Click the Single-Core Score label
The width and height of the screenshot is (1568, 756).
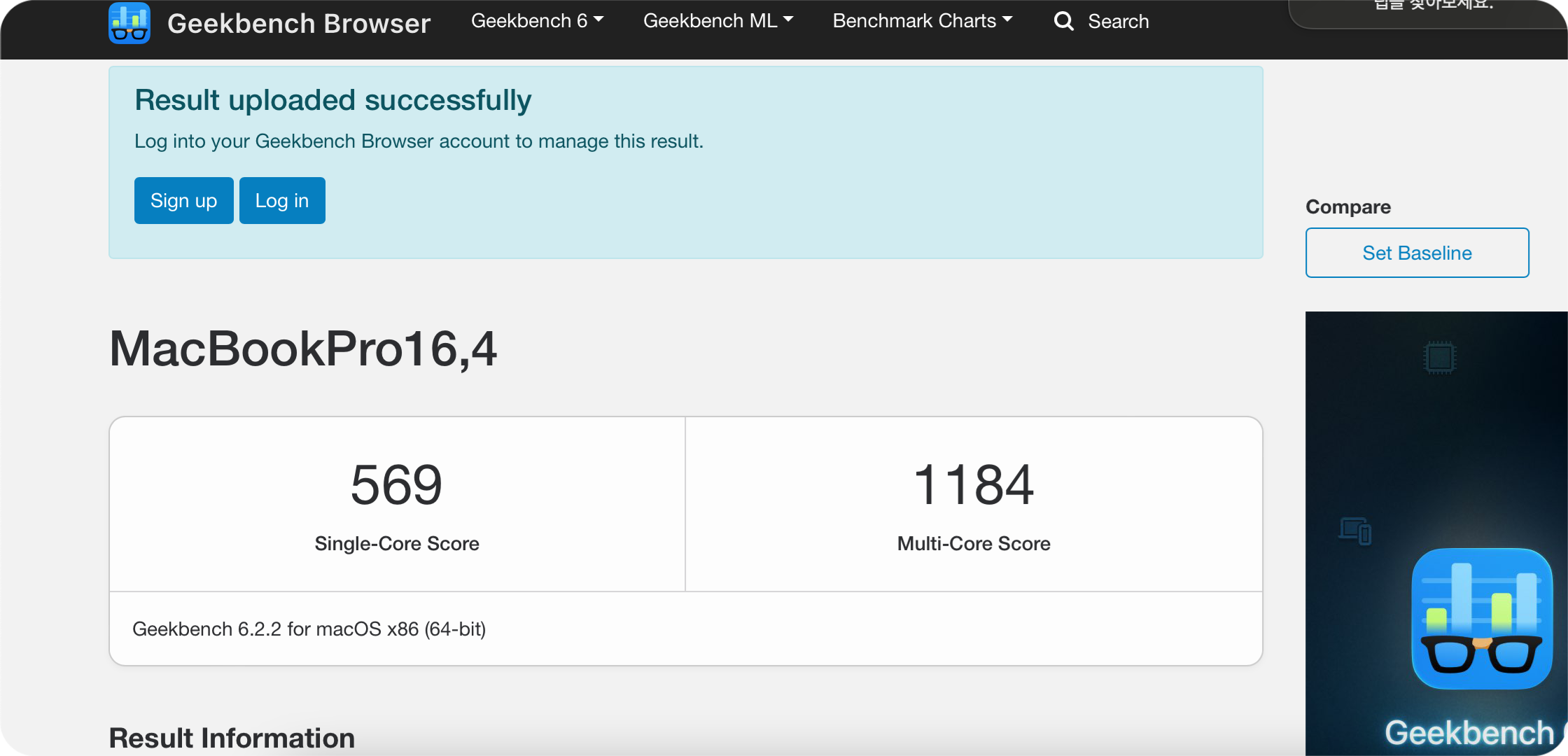click(x=397, y=544)
